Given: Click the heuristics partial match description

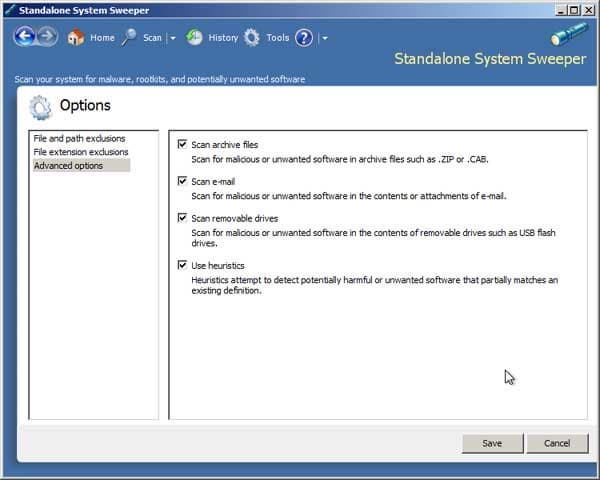Looking at the screenshot, I should click(x=375, y=285).
